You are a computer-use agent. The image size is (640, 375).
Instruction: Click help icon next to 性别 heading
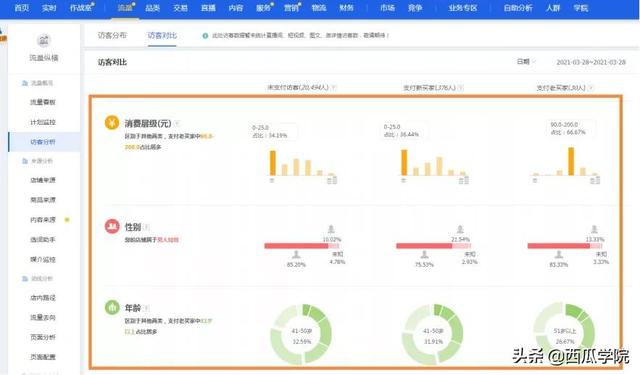tap(147, 227)
